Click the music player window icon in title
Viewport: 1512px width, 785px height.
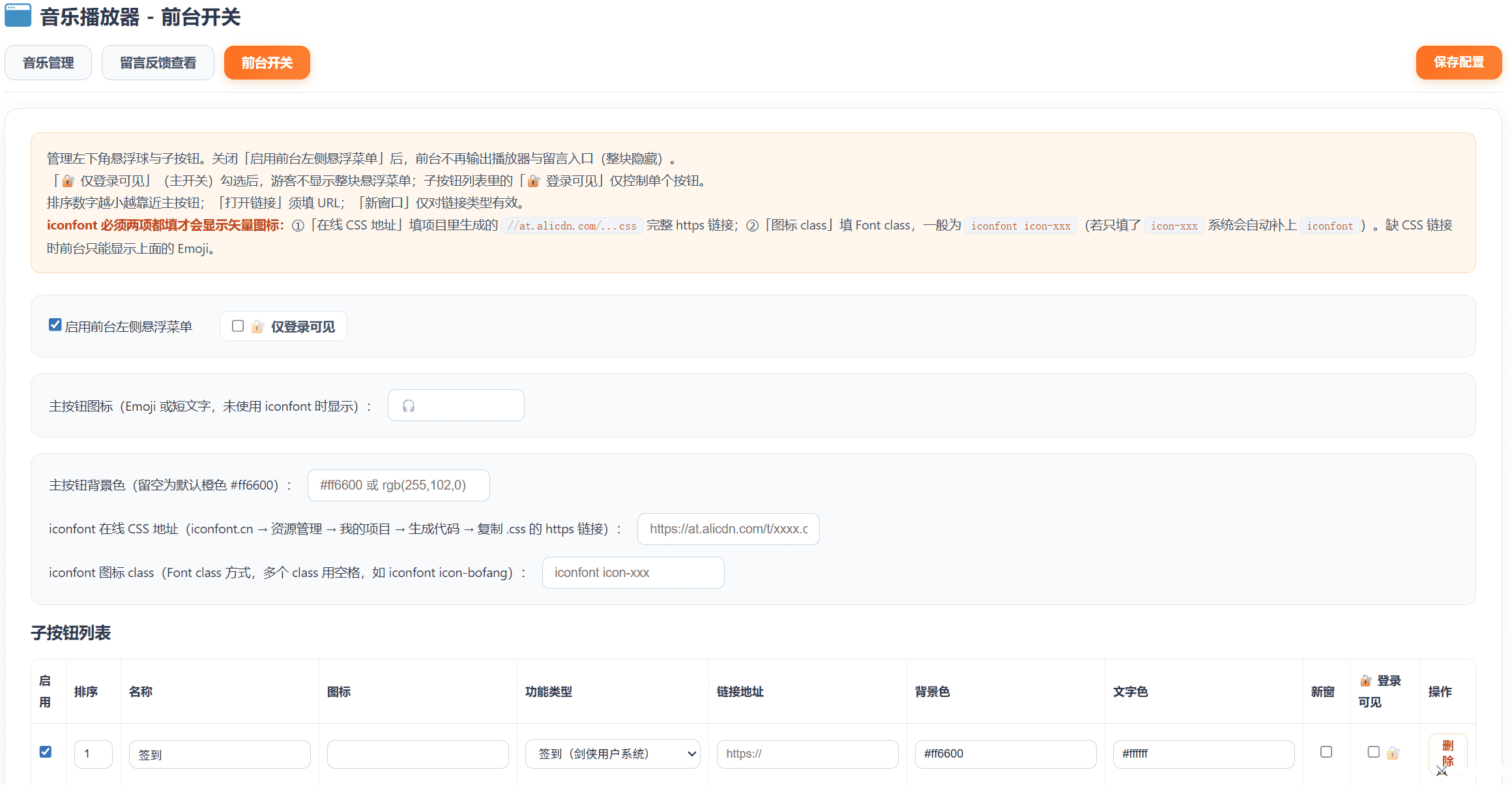tap(18, 15)
